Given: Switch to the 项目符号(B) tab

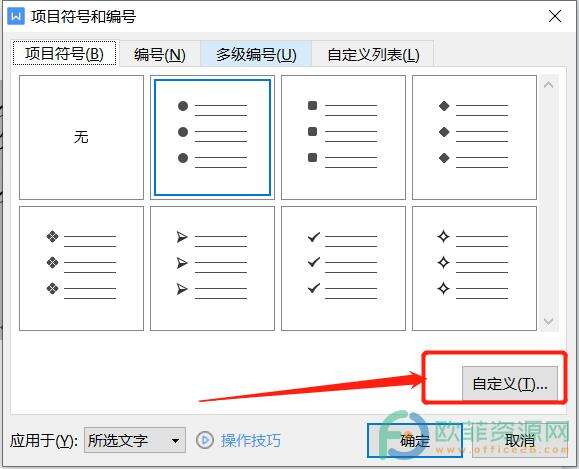Looking at the screenshot, I should pyautogui.click(x=64, y=54).
